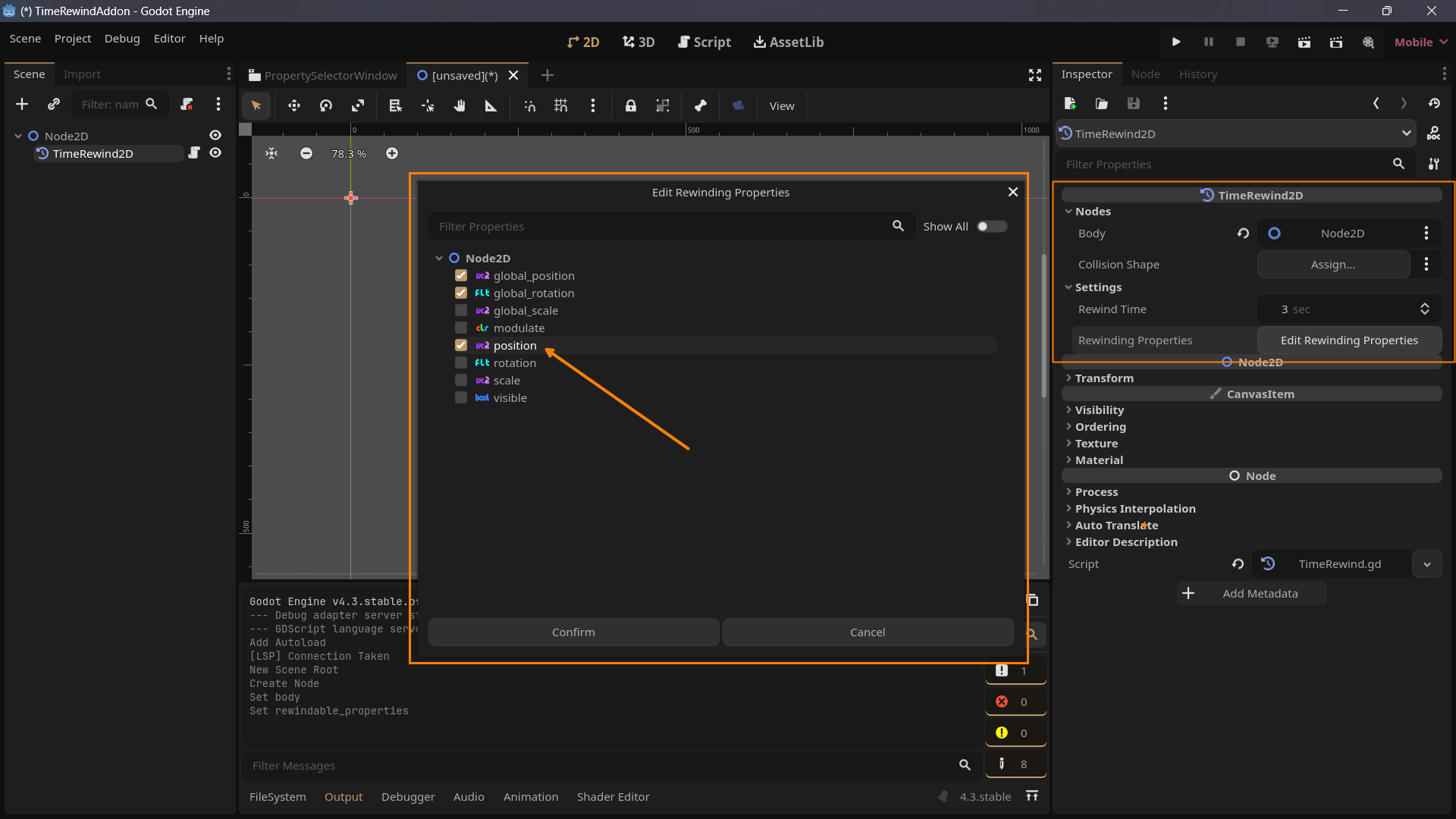Screen dimensions: 1456x819
Task: Switch to the Debugger bottom tab
Action: coord(408,797)
